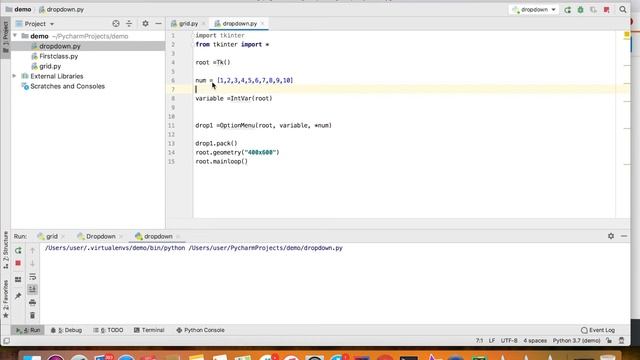Open the Python Console tool window
Viewport: 640px width, 360px height.
[x=200, y=330]
